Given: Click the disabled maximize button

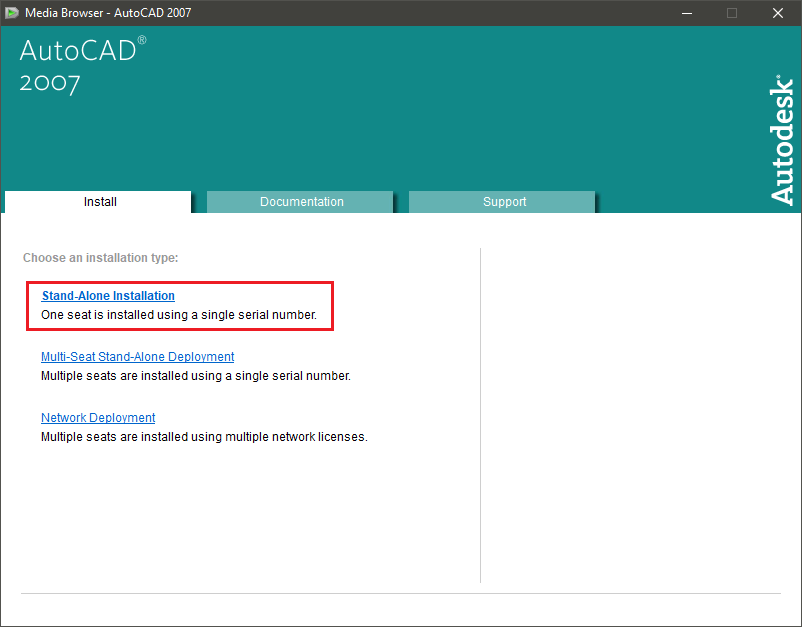Looking at the screenshot, I should tap(732, 13).
